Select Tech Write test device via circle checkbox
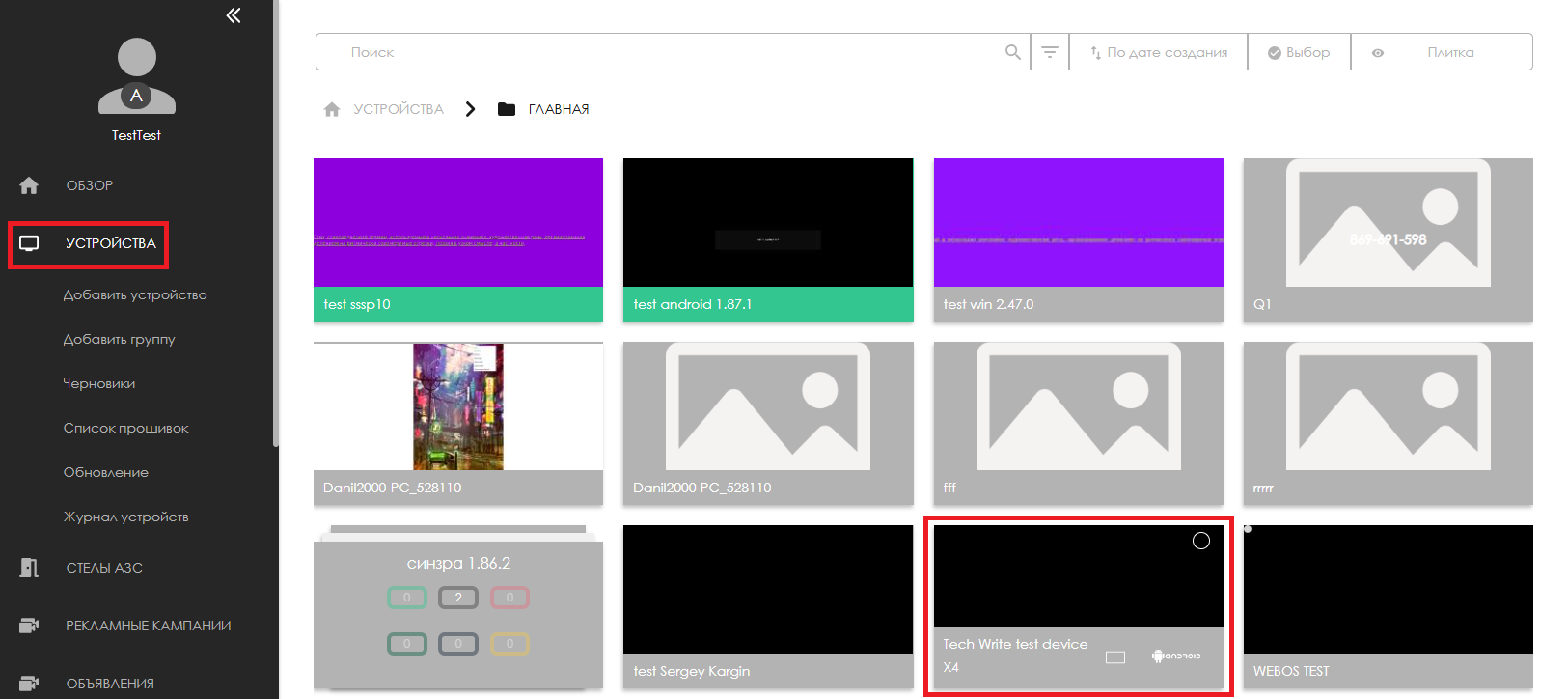This screenshot has height=699, width=1568. tap(1200, 541)
